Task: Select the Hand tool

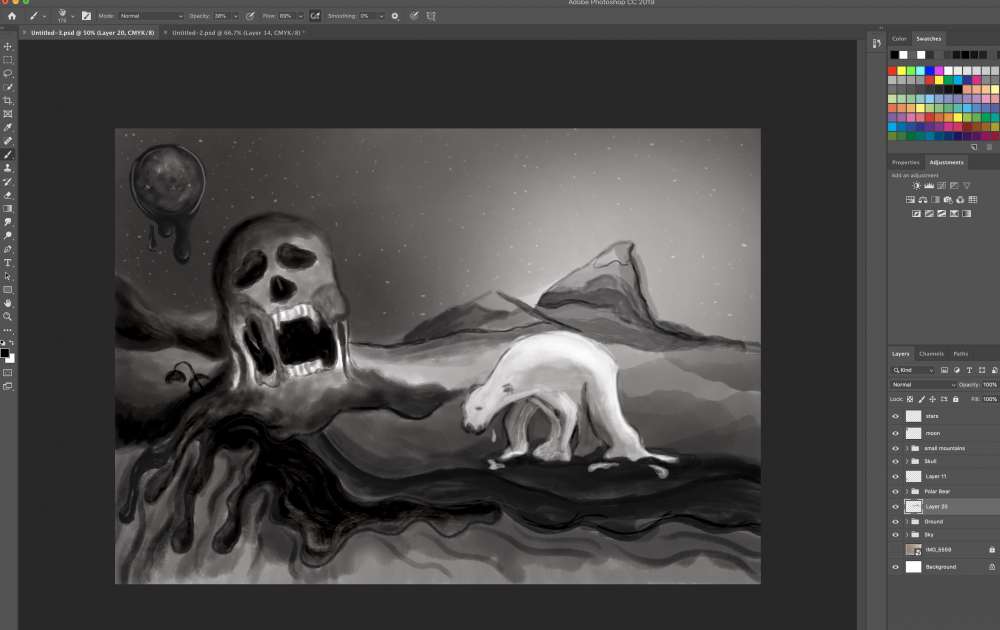Action: pyautogui.click(x=8, y=303)
